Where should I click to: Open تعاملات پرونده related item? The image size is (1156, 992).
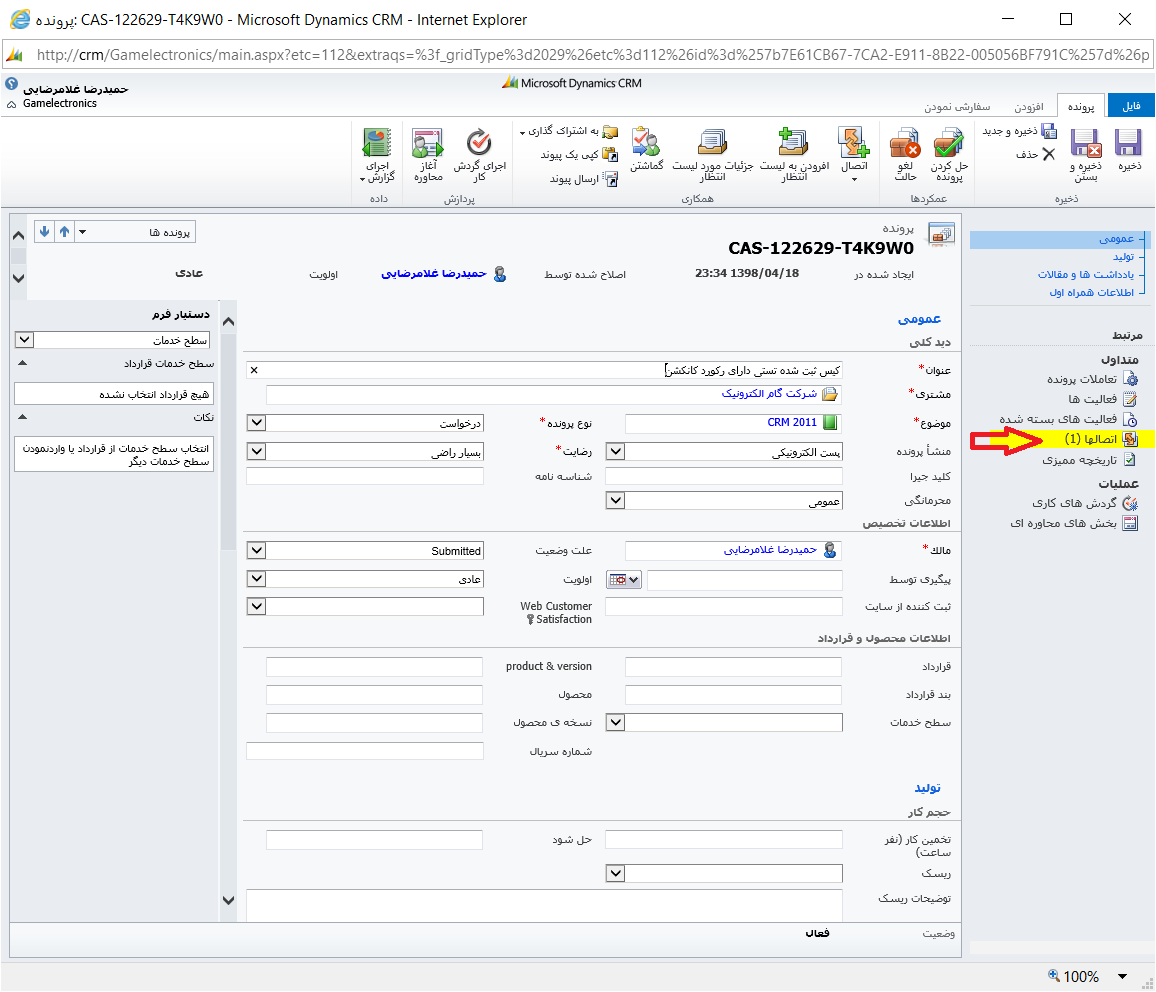1092,379
